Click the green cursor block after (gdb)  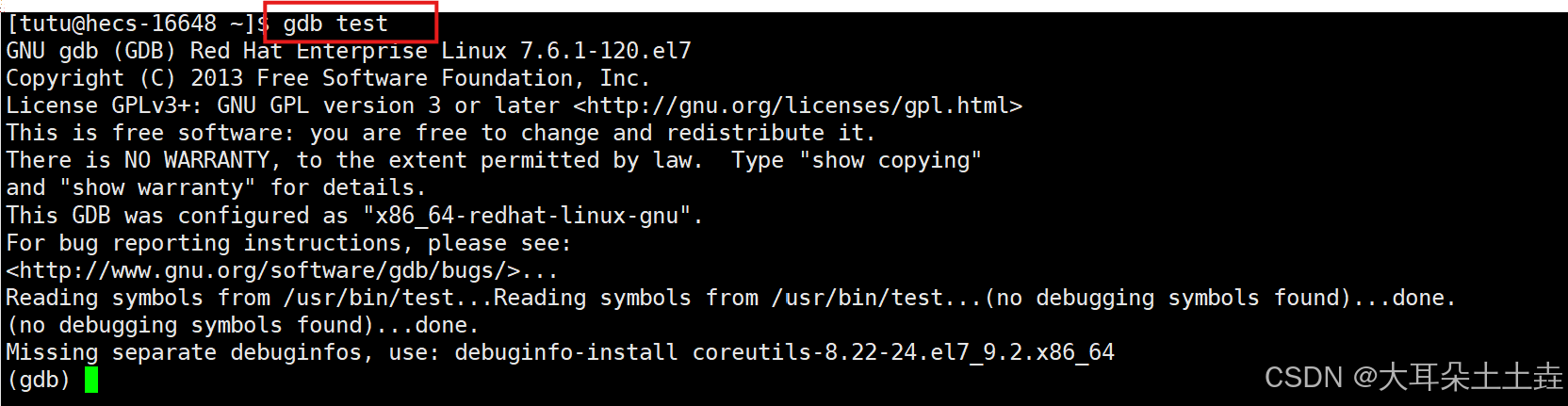point(91,380)
